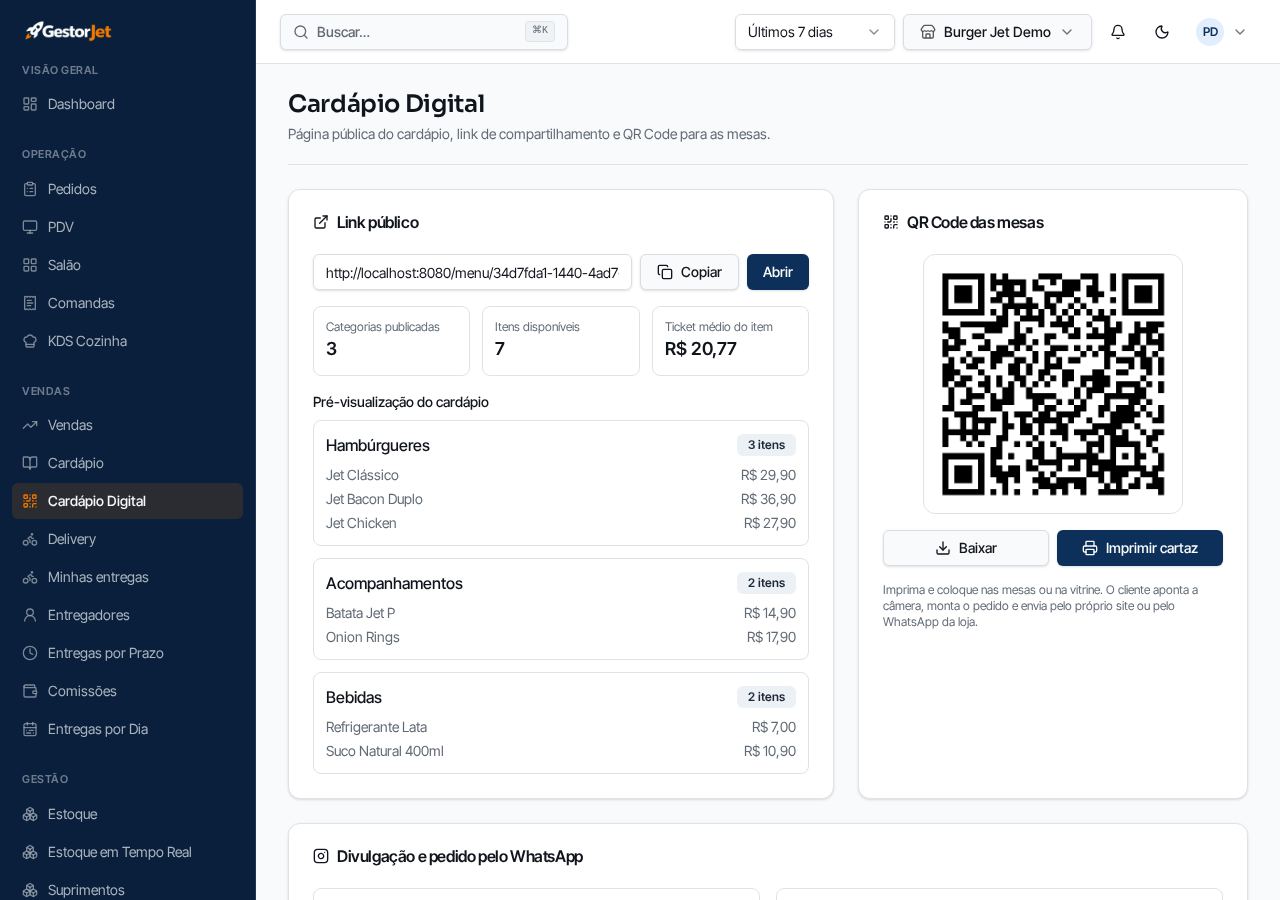Click the Comissões coins icon

point(30,691)
